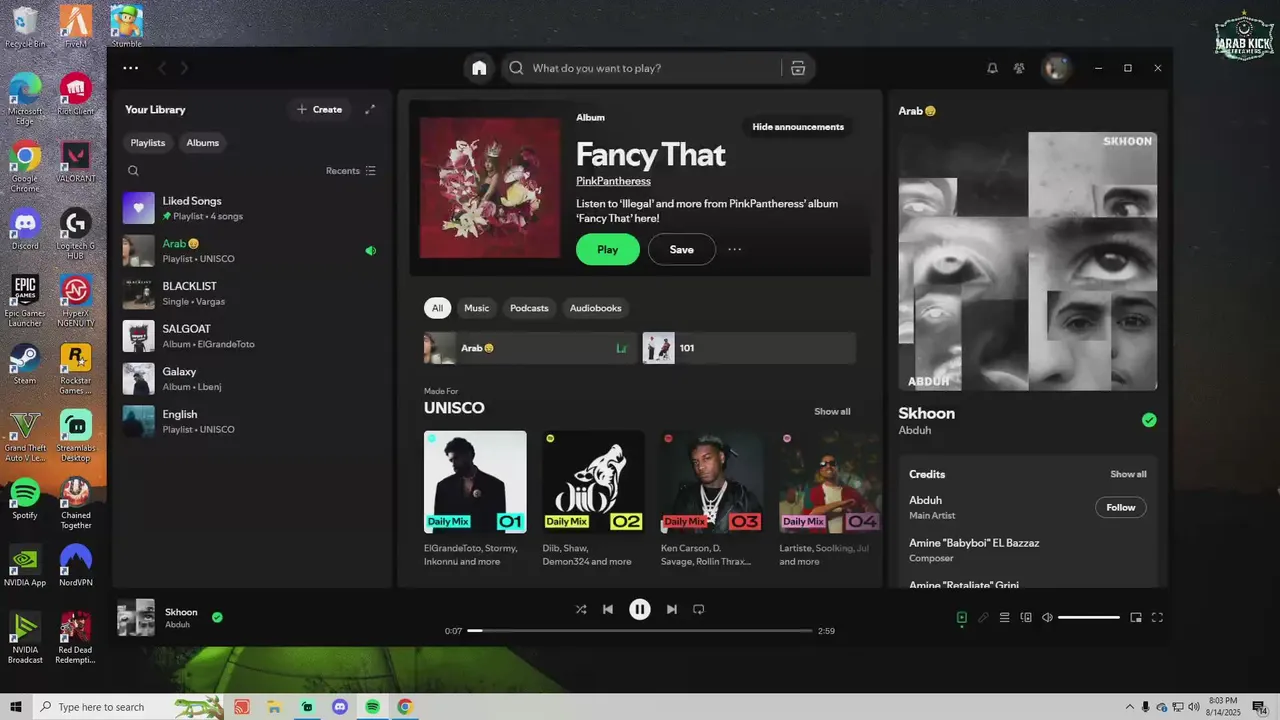Open the PinkPantheress artist link
1280x720 pixels.
tap(613, 181)
